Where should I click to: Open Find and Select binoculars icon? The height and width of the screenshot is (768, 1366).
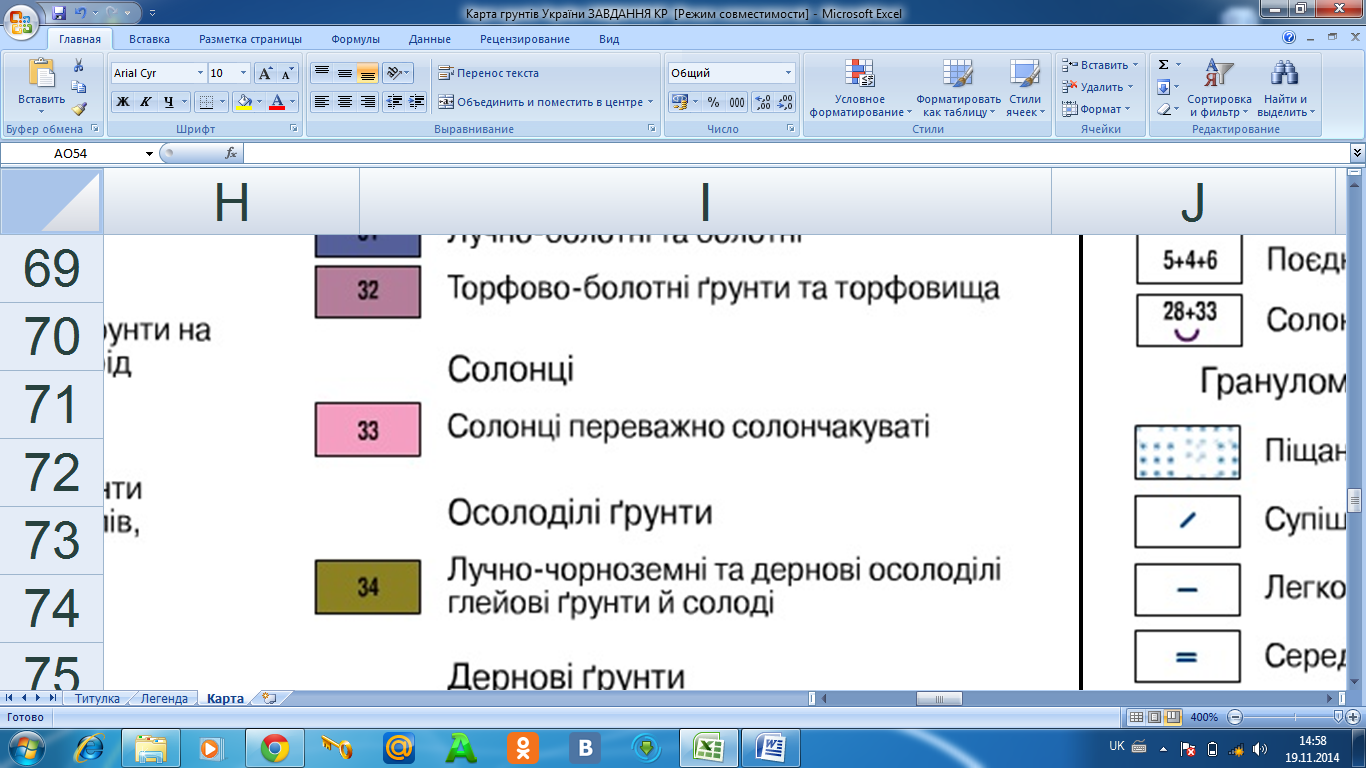coord(1283,88)
